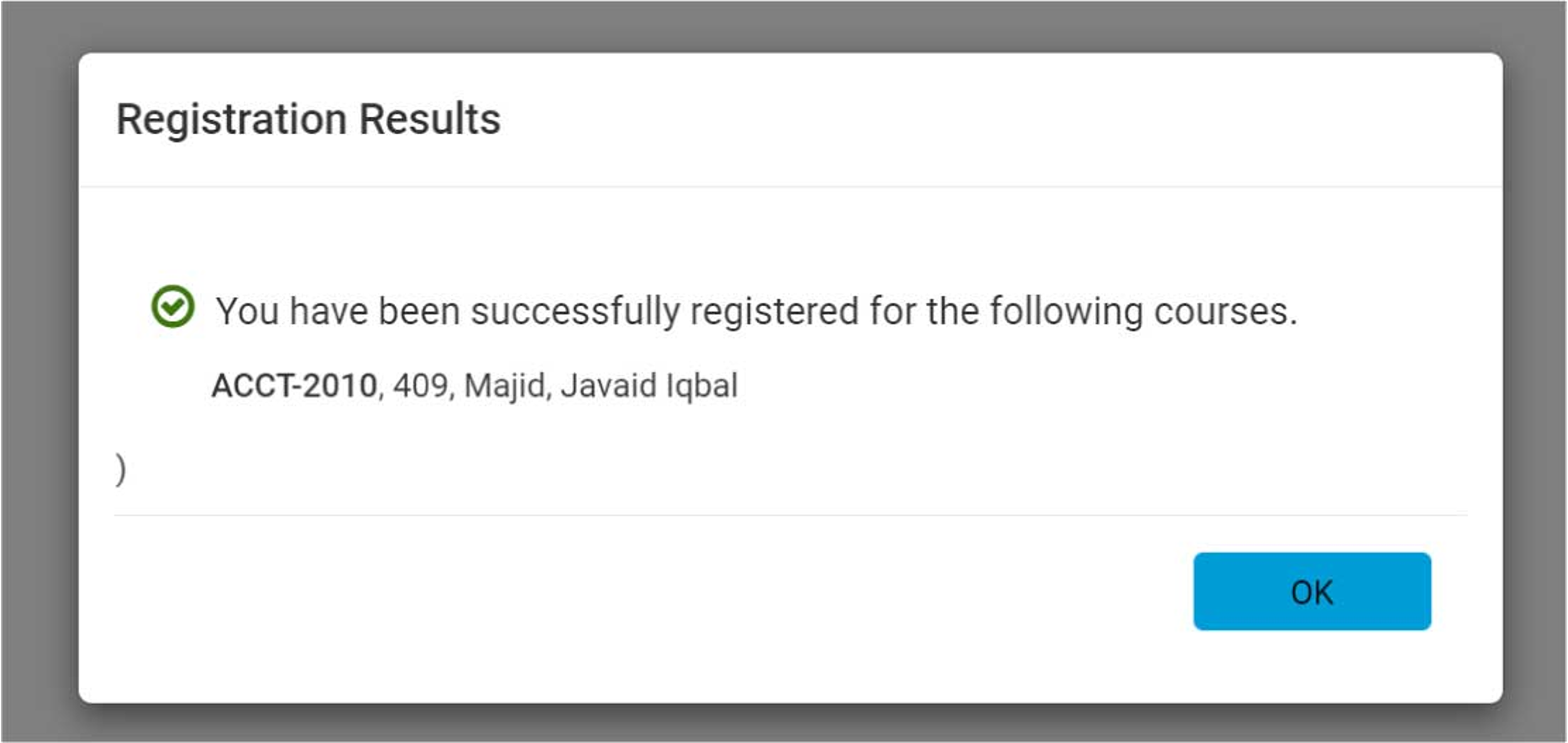Click the word You in the message
This screenshot has width=1568, height=743.
tap(247, 311)
